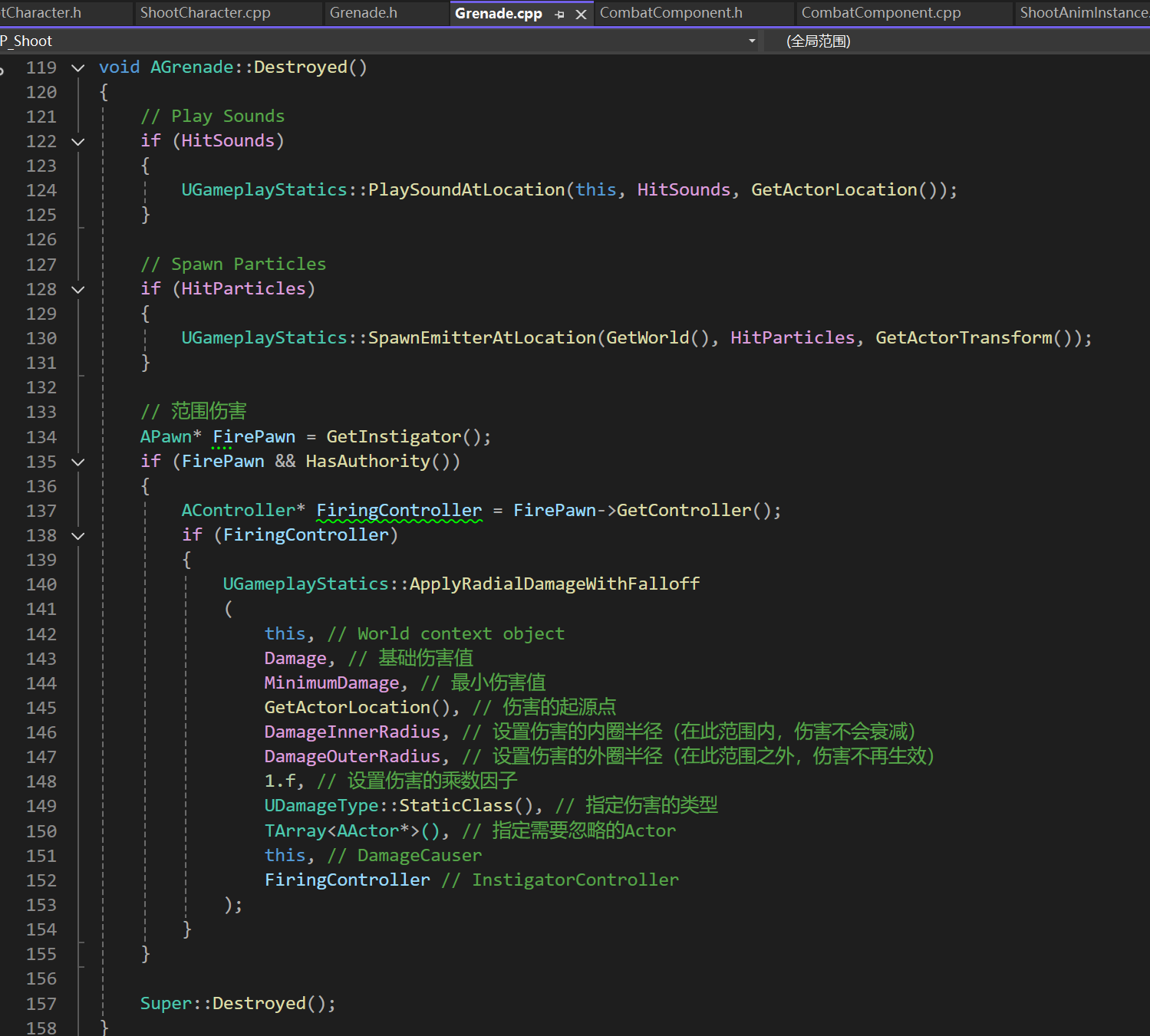This screenshot has width=1150, height=1036.
Task: Switch to the ShootCharacter.cpp tab
Action: pos(205,13)
